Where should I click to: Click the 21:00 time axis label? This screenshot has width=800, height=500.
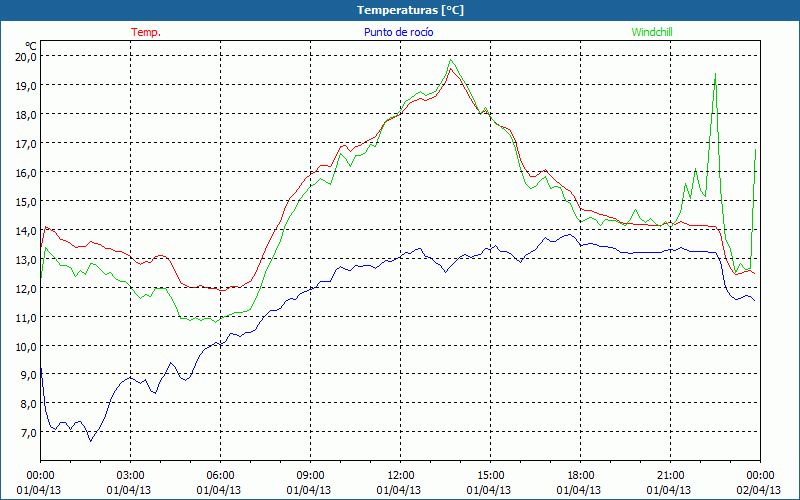(670, 475)
